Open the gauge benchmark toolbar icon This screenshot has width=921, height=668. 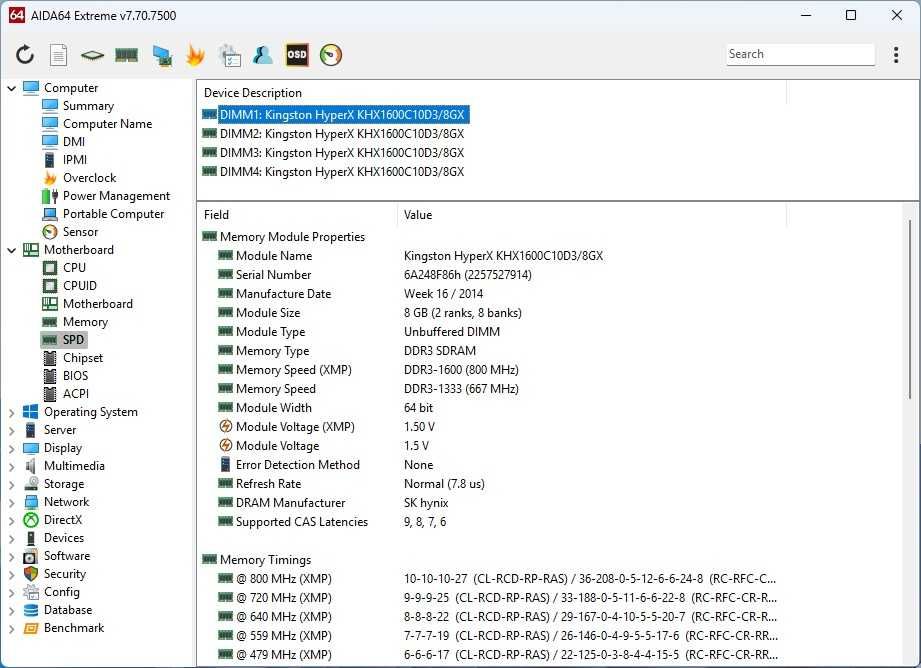click(331, 55)
